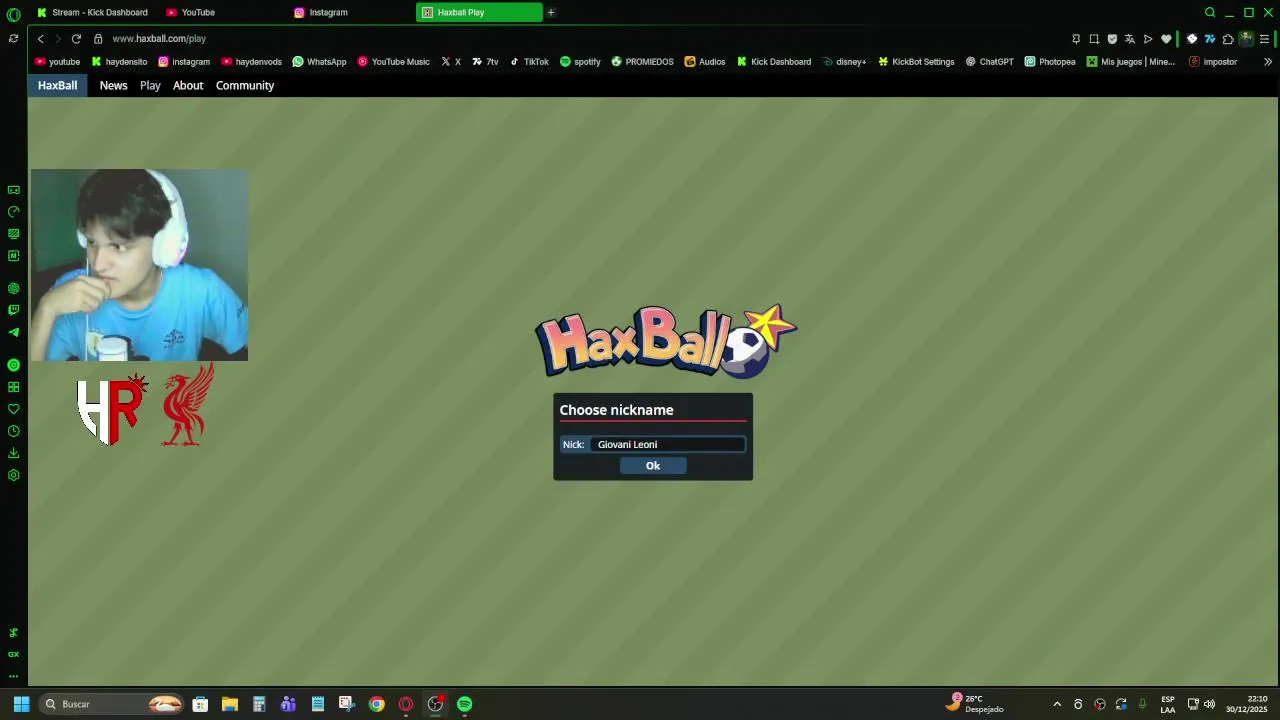Open the ChatGPT bookmark
Screen dimensions: 1280x720
tap(989, 62)
